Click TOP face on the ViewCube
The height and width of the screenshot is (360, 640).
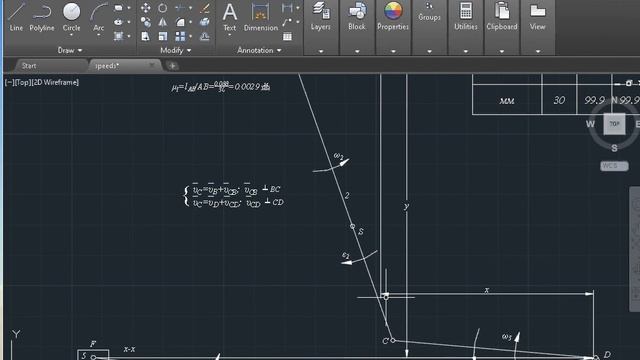pos(614,124)
